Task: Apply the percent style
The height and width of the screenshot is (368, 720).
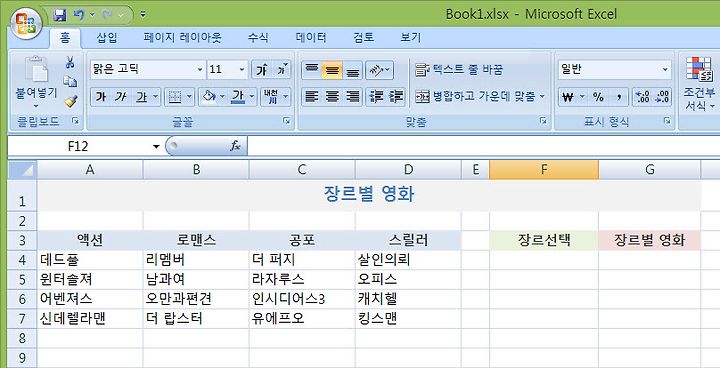Action: [x=598, y=97]
